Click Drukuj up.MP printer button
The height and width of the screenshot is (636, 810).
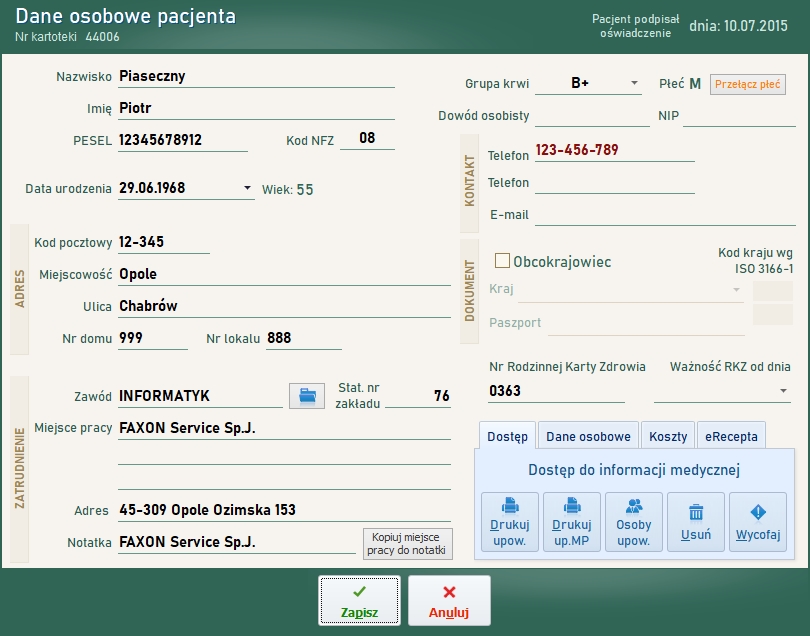coord(571,522)
